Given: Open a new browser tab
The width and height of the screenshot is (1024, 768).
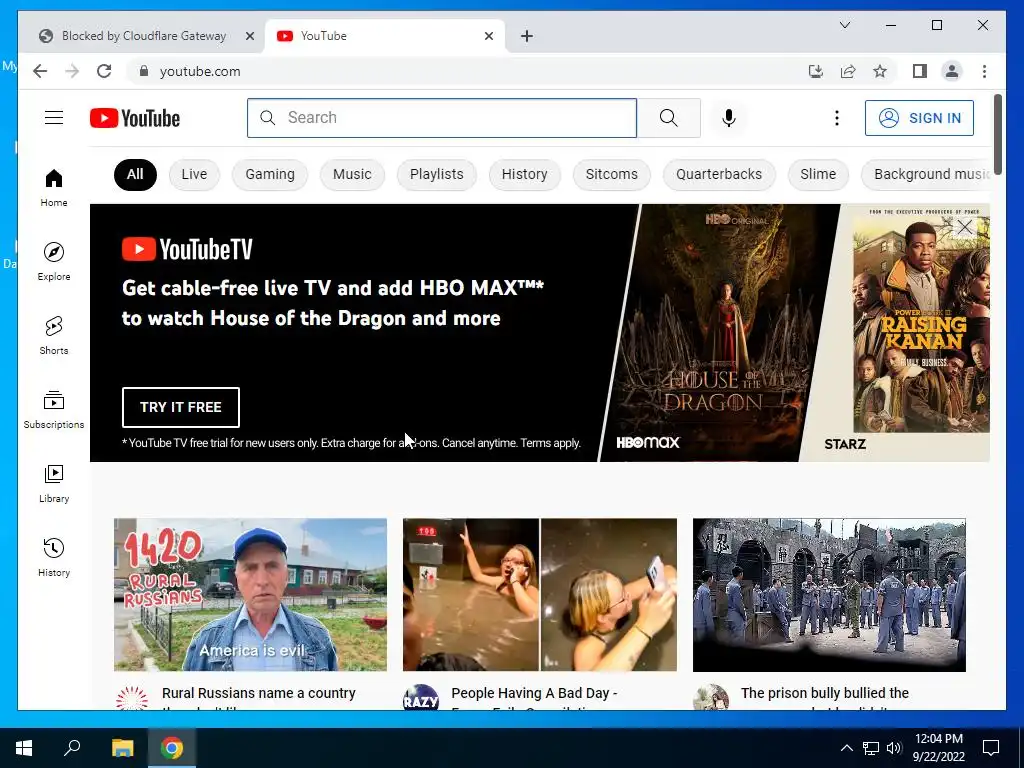Looking at the screenshot, I should pyautogui.click(x=527, y=36).
